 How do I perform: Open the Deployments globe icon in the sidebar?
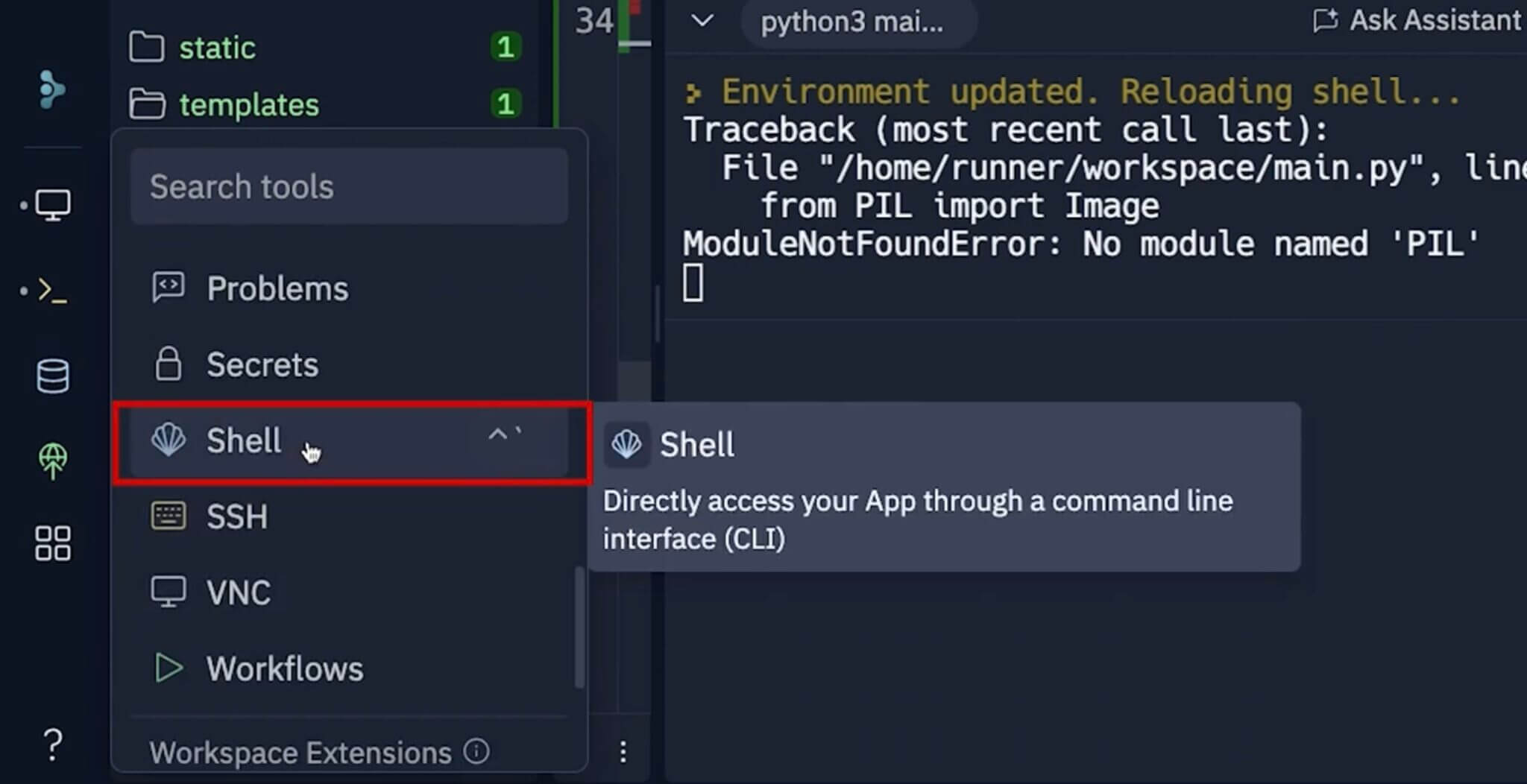tap(53, 461)
